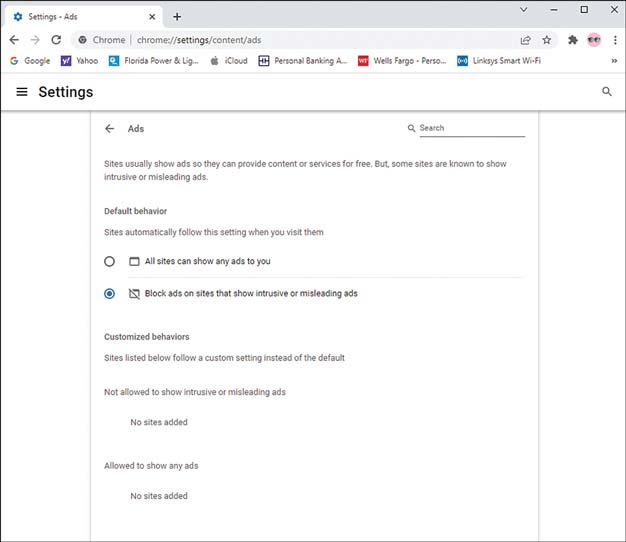Go back from Ads using the arrow
The image size is (626, 542).
click(x=109, y=129)
